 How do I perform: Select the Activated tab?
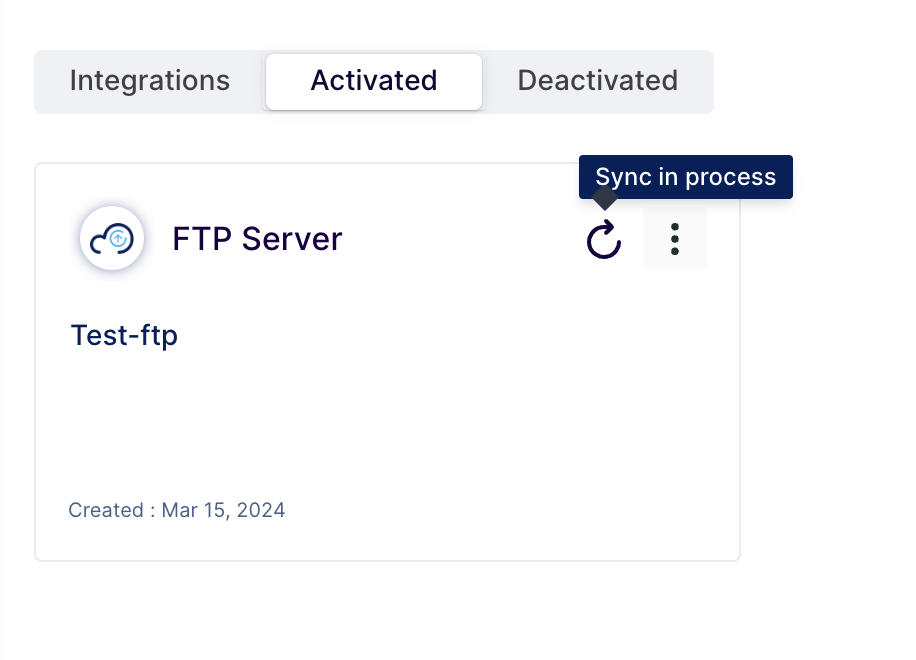pyautogui.click(x=374, y=81)
